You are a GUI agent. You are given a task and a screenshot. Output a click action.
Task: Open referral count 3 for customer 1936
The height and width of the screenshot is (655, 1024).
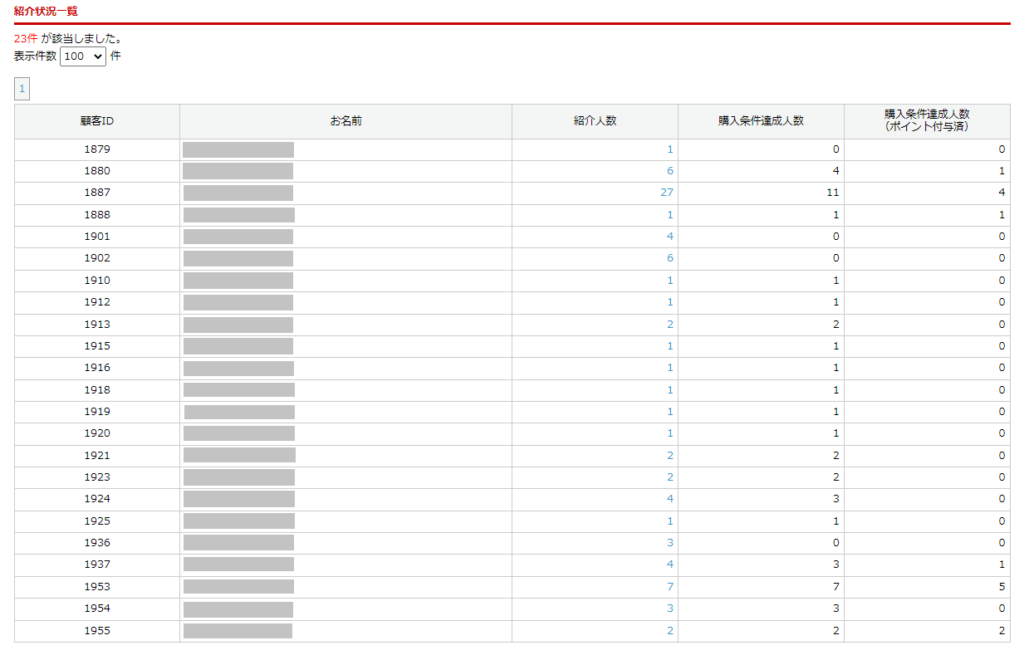click(x=669, y=543)
